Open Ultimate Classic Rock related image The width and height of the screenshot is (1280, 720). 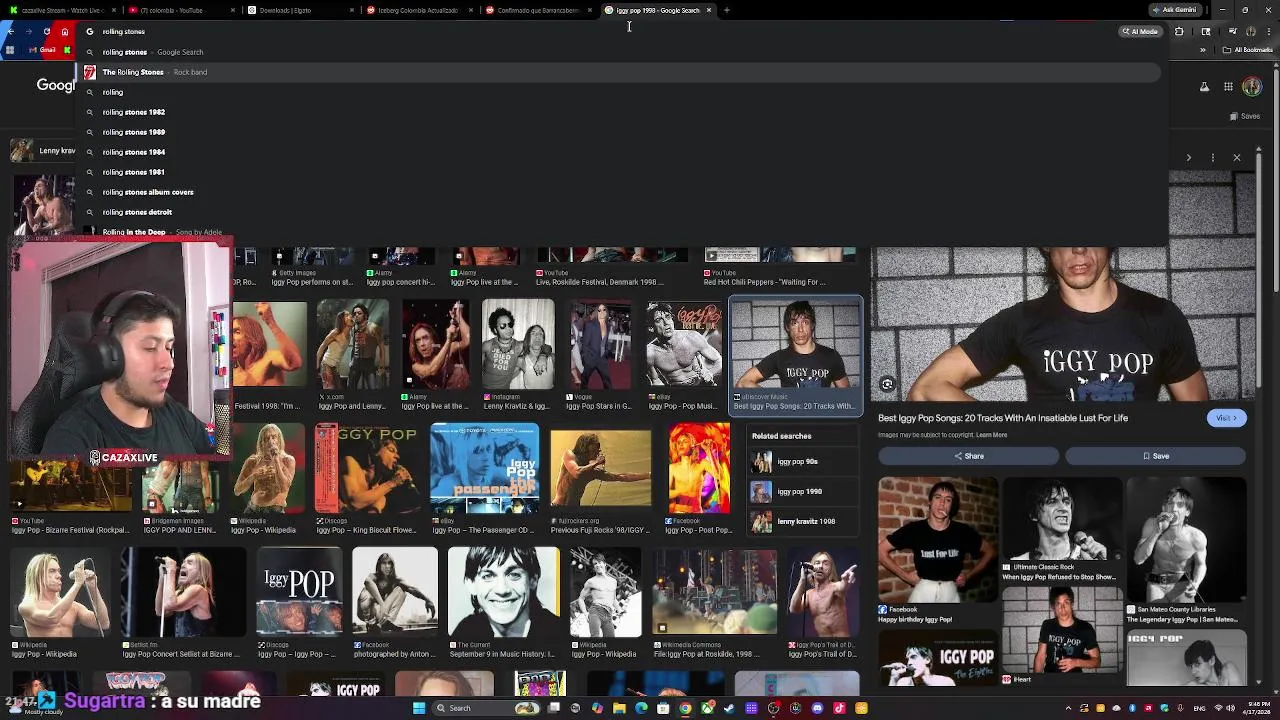[1061, 520]
